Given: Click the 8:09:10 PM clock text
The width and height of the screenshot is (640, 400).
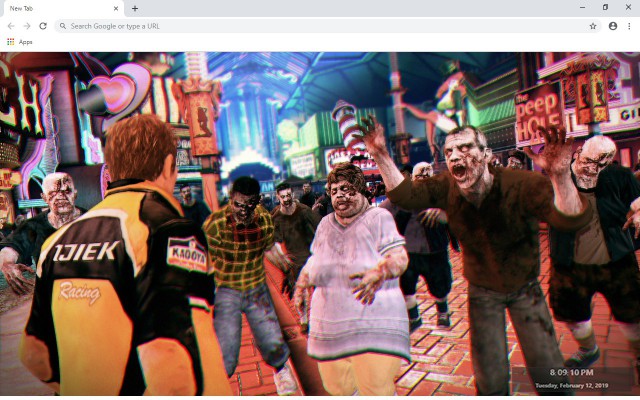Looking at the screenshot, I should point(571,373).
